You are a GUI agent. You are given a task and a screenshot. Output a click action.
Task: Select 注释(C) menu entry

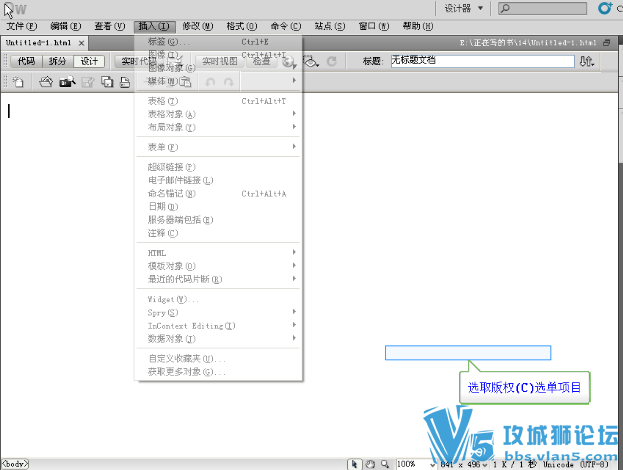click(218, 233)
